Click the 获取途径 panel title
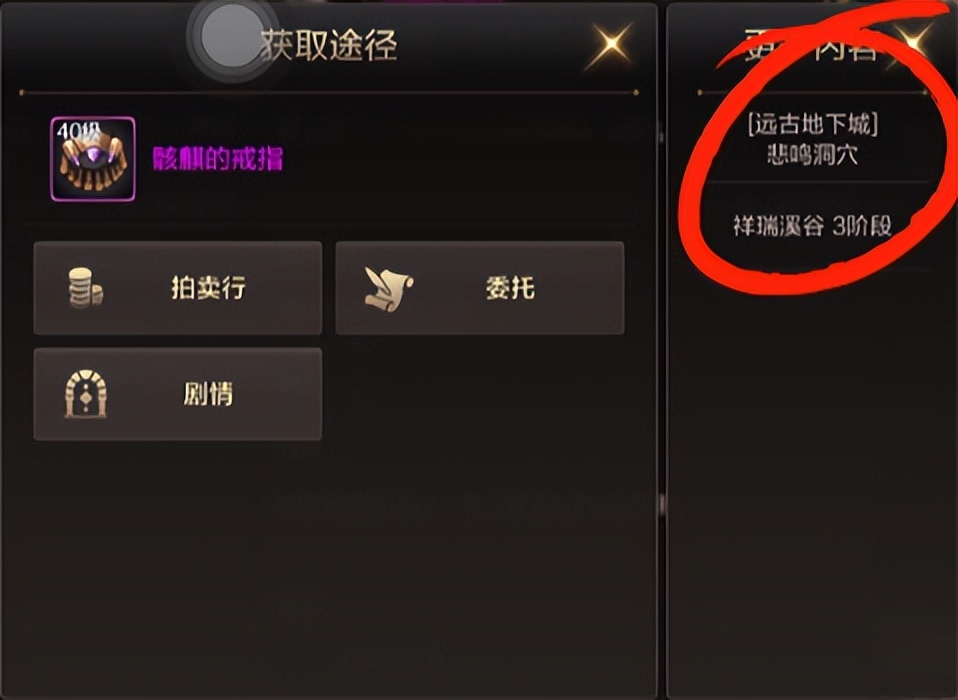This screenshot has width=958, height=700. 329,45
